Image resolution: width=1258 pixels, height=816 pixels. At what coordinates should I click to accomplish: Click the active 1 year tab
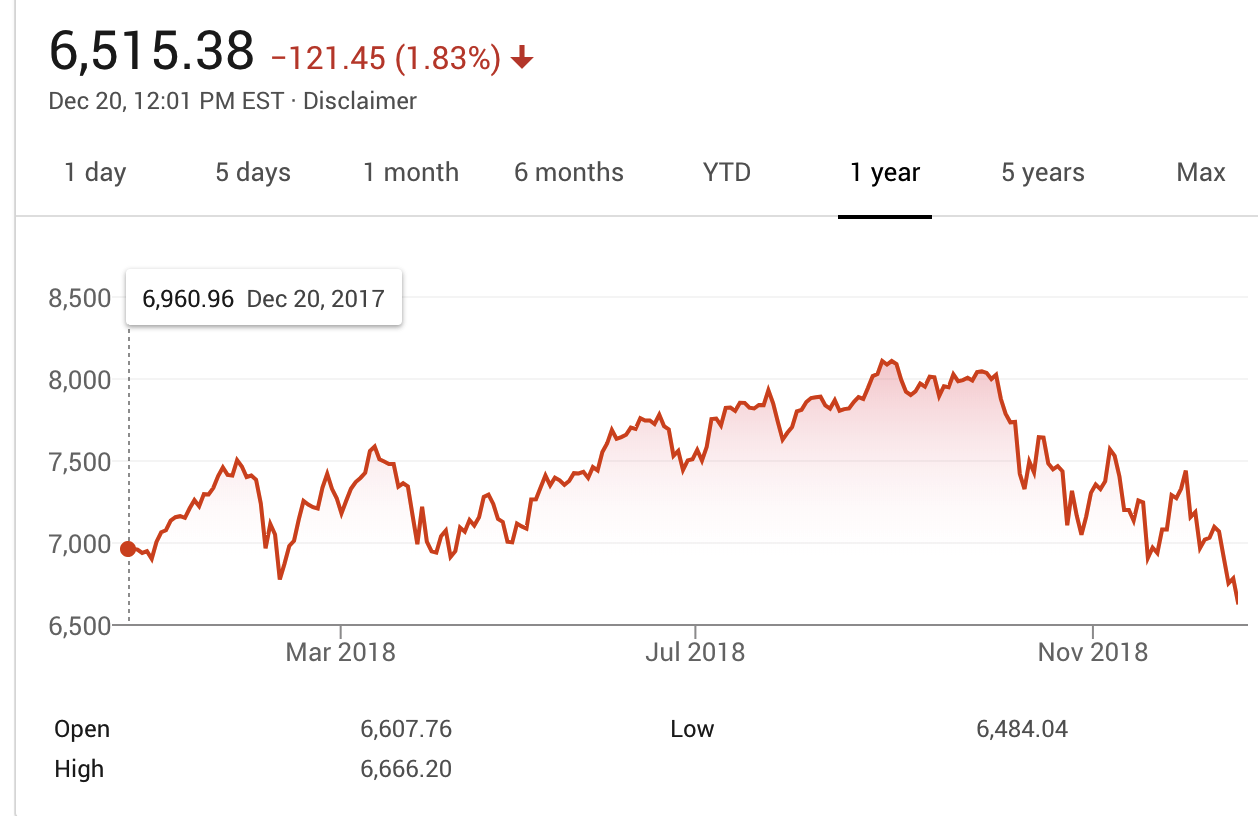pos(885,172)
